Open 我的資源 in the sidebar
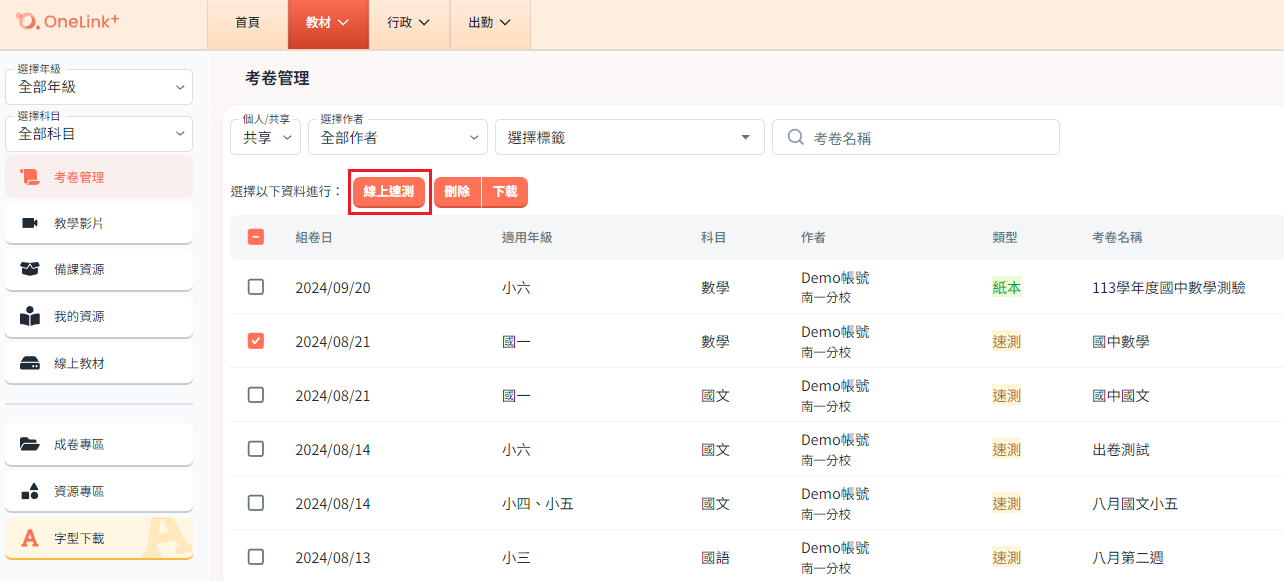1284x581 pixels. (99, 316)
